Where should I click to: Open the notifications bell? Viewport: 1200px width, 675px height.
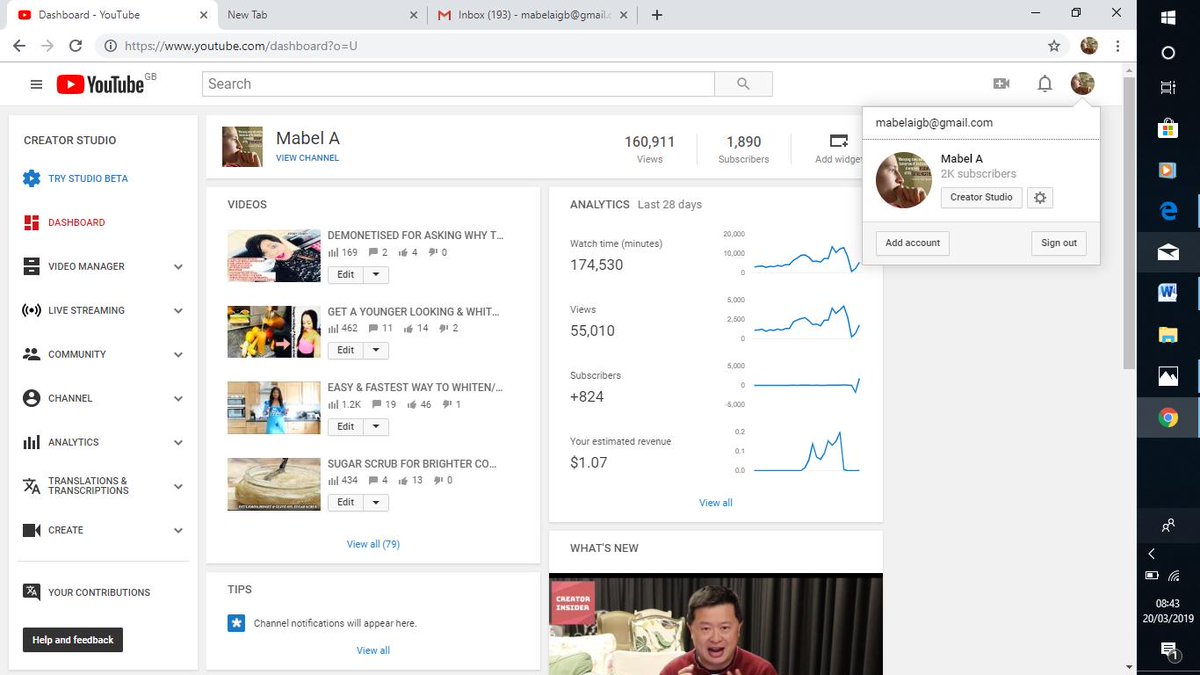coord(1045,84)
